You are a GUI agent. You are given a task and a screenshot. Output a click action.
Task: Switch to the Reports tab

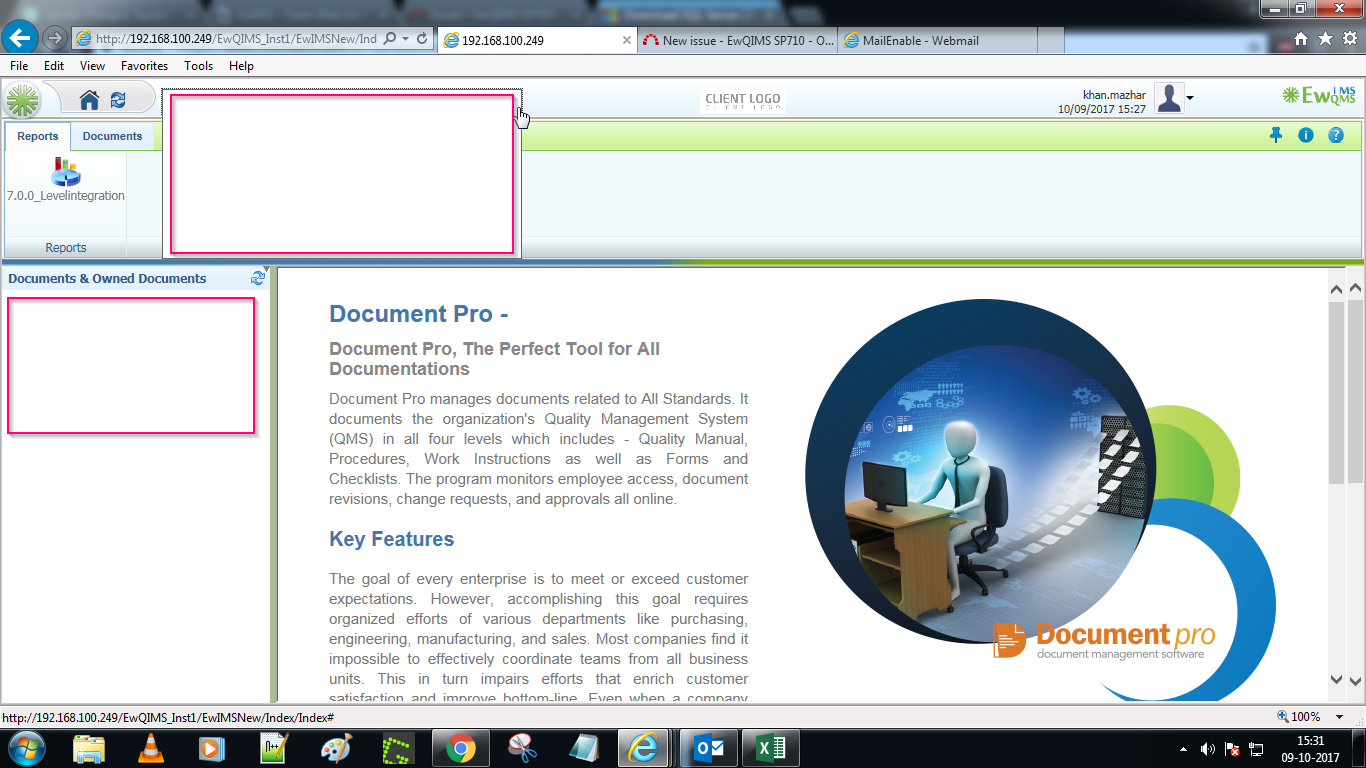[38, 136]
